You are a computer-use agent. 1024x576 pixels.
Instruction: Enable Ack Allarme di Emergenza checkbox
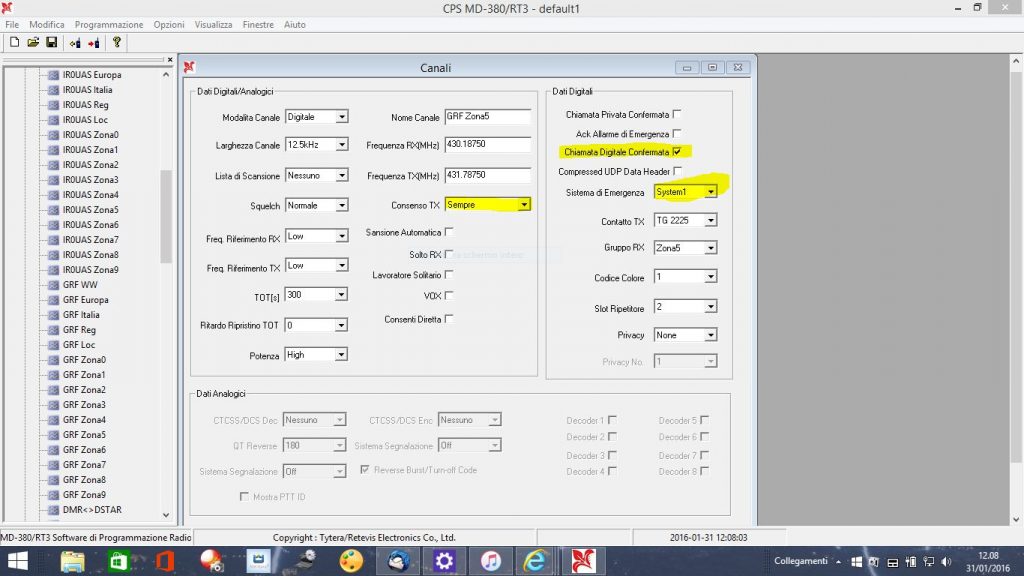click(x=677, y=133)
